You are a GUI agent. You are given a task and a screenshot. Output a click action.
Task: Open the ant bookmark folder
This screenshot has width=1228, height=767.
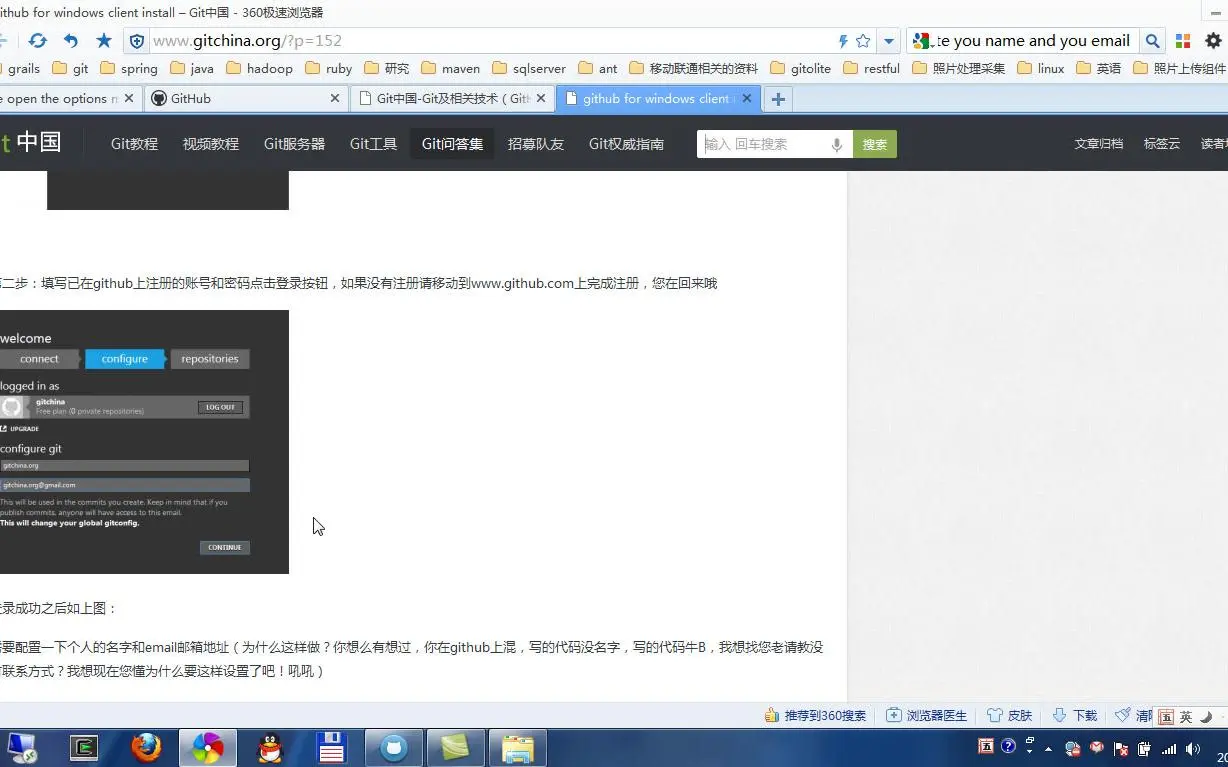click(x=598, y=69)
